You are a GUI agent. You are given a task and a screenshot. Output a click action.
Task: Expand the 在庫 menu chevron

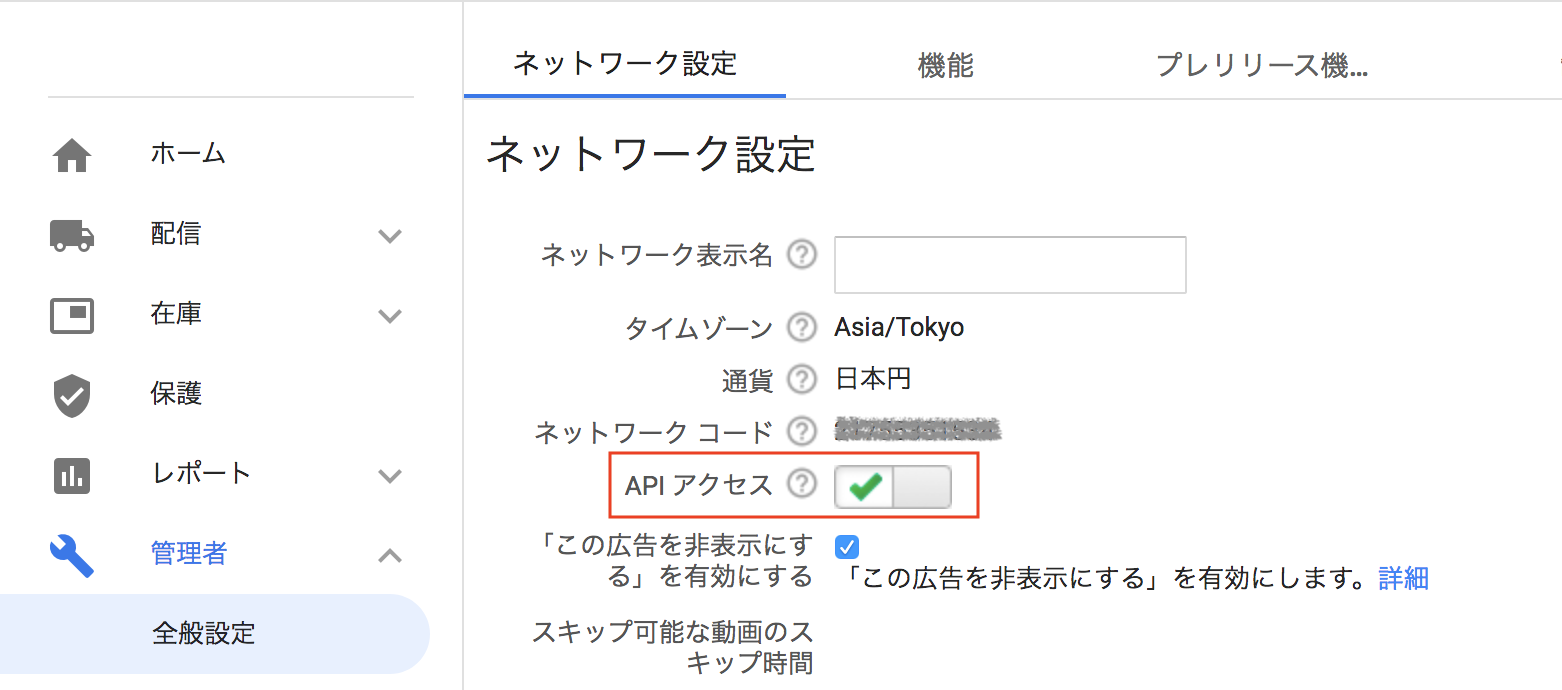pyautogui.click(x=390, y=316)
